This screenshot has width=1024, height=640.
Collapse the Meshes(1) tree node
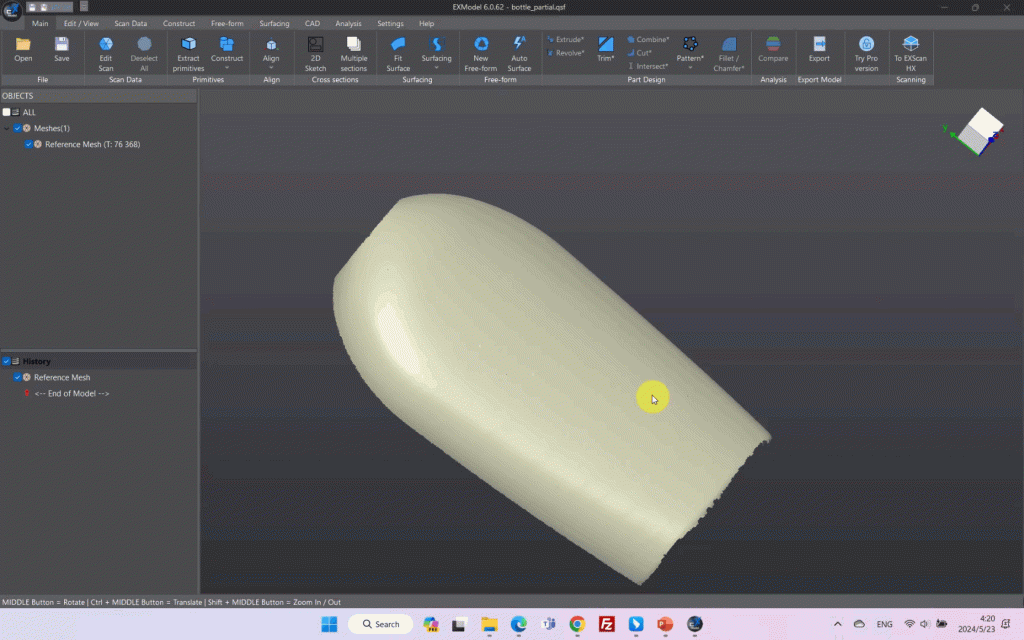tap(7, 128)
